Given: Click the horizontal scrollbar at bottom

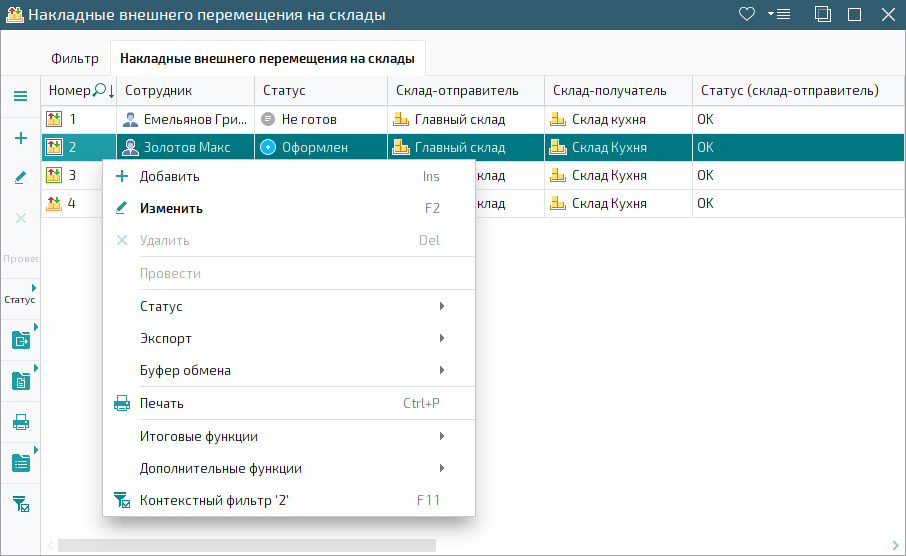Looking at the screenshot, I should [x=246, y=545].
